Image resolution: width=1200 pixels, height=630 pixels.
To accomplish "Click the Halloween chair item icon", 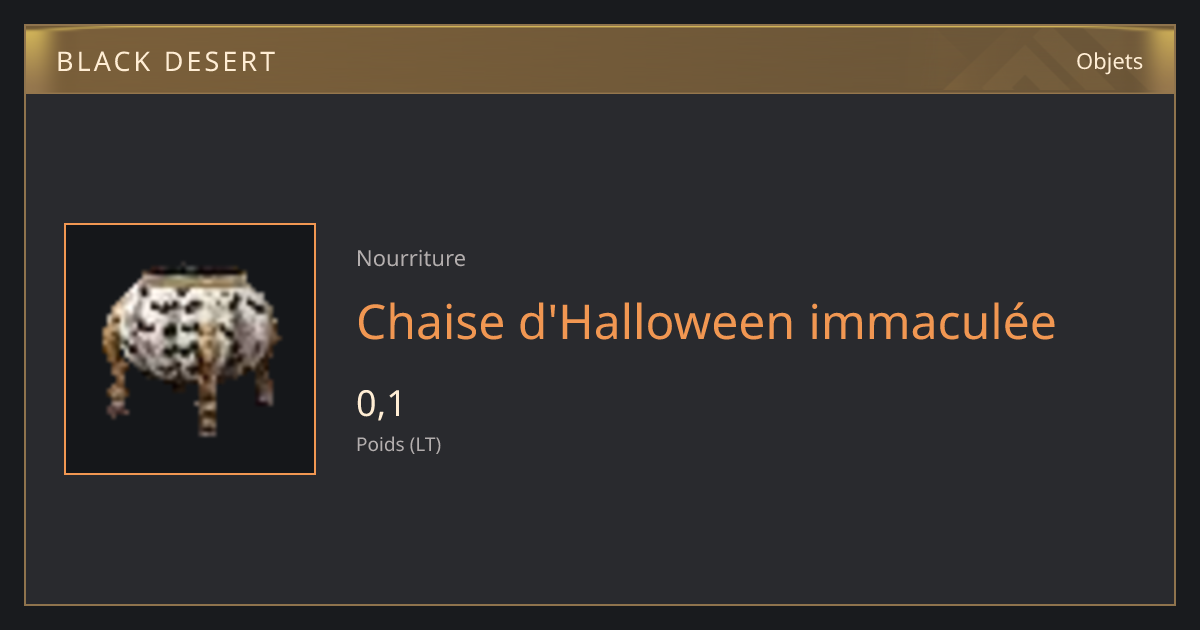I will 190,349.
